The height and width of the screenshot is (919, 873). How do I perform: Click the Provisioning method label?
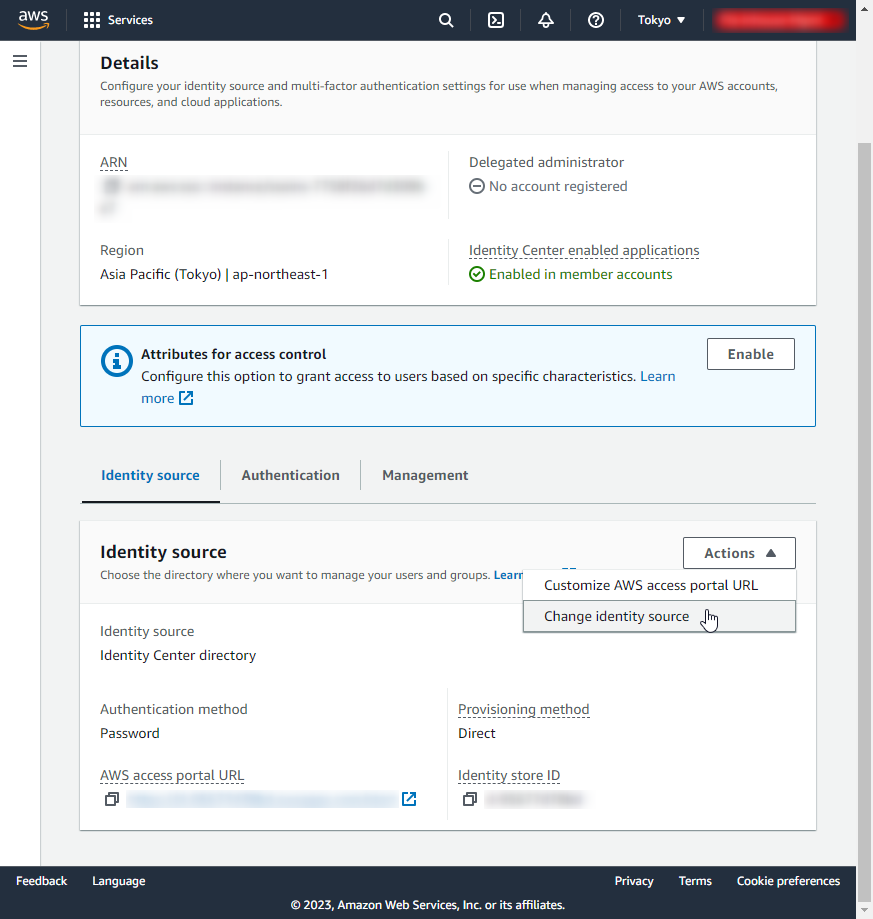coord(524,709)
